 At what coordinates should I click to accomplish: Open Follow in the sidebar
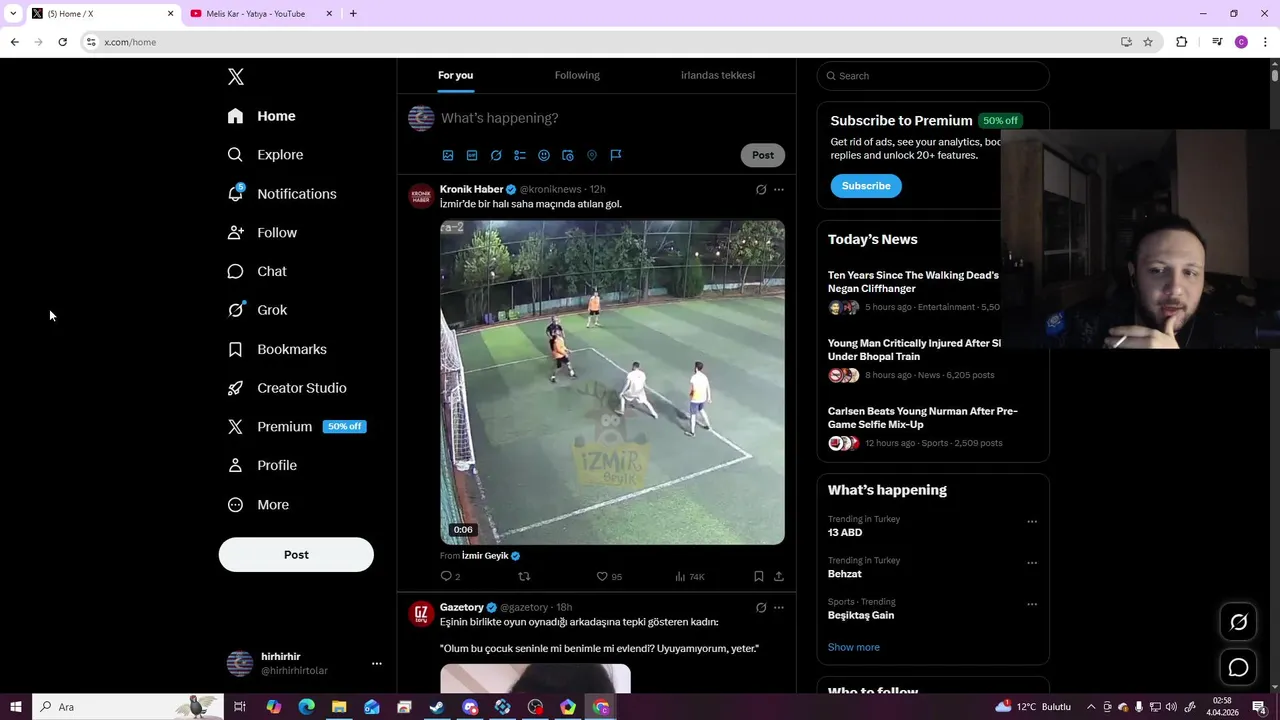pos(263,233)
